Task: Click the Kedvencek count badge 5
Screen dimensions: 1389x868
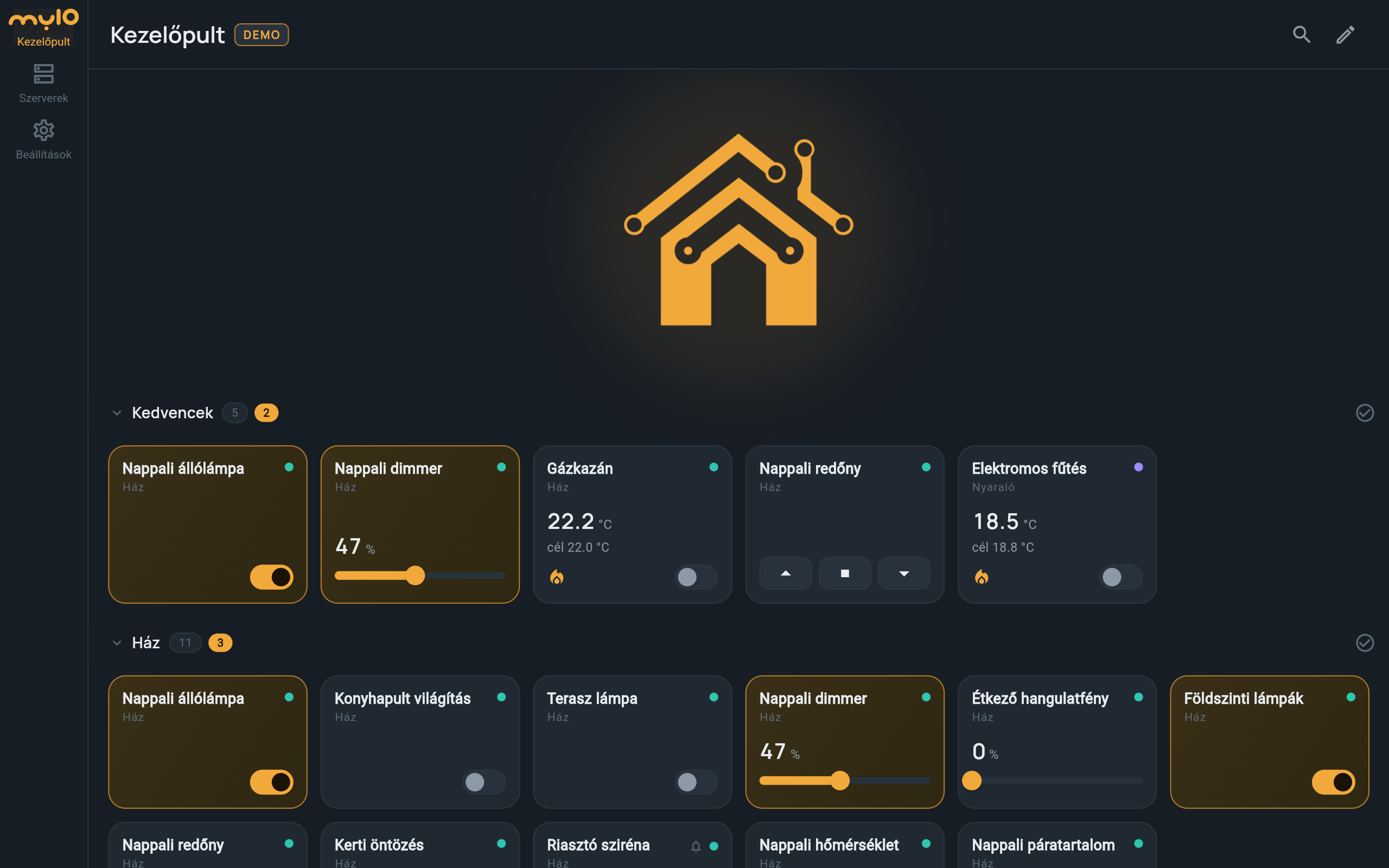Action: click(x=235, y=413)
